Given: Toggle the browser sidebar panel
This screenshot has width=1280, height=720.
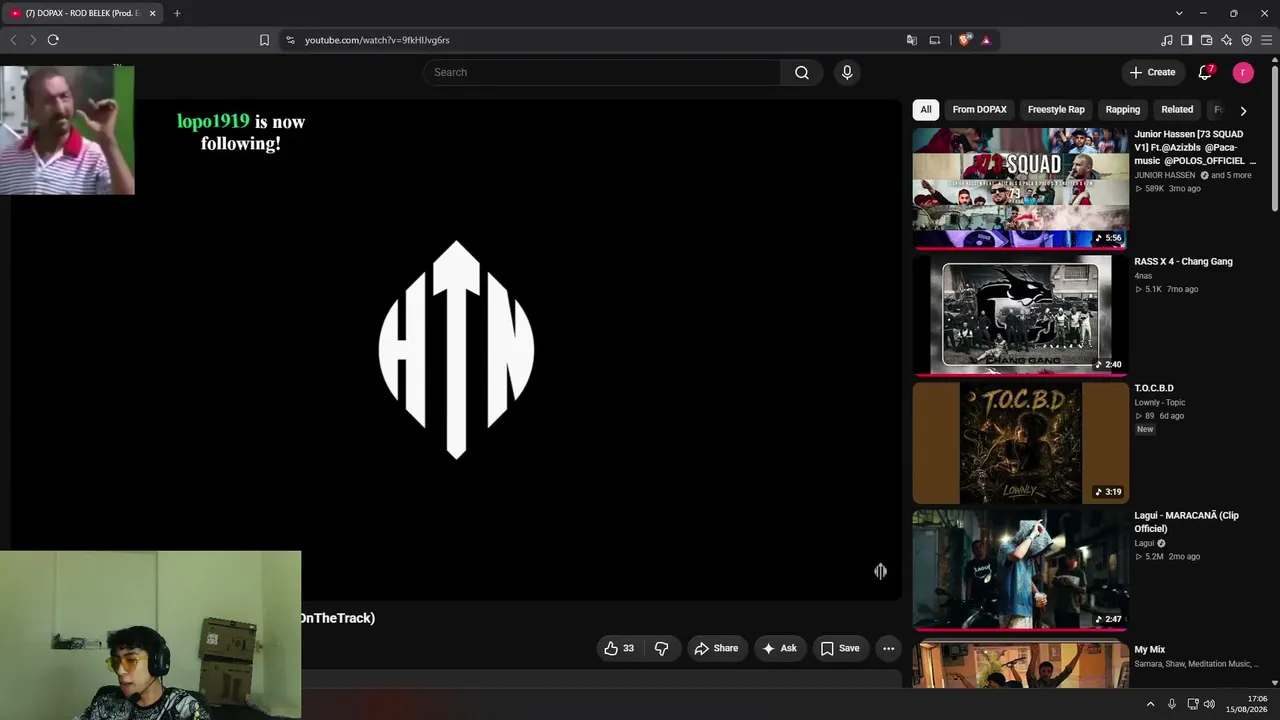Looking at the screenshot, I should 1186,40.
